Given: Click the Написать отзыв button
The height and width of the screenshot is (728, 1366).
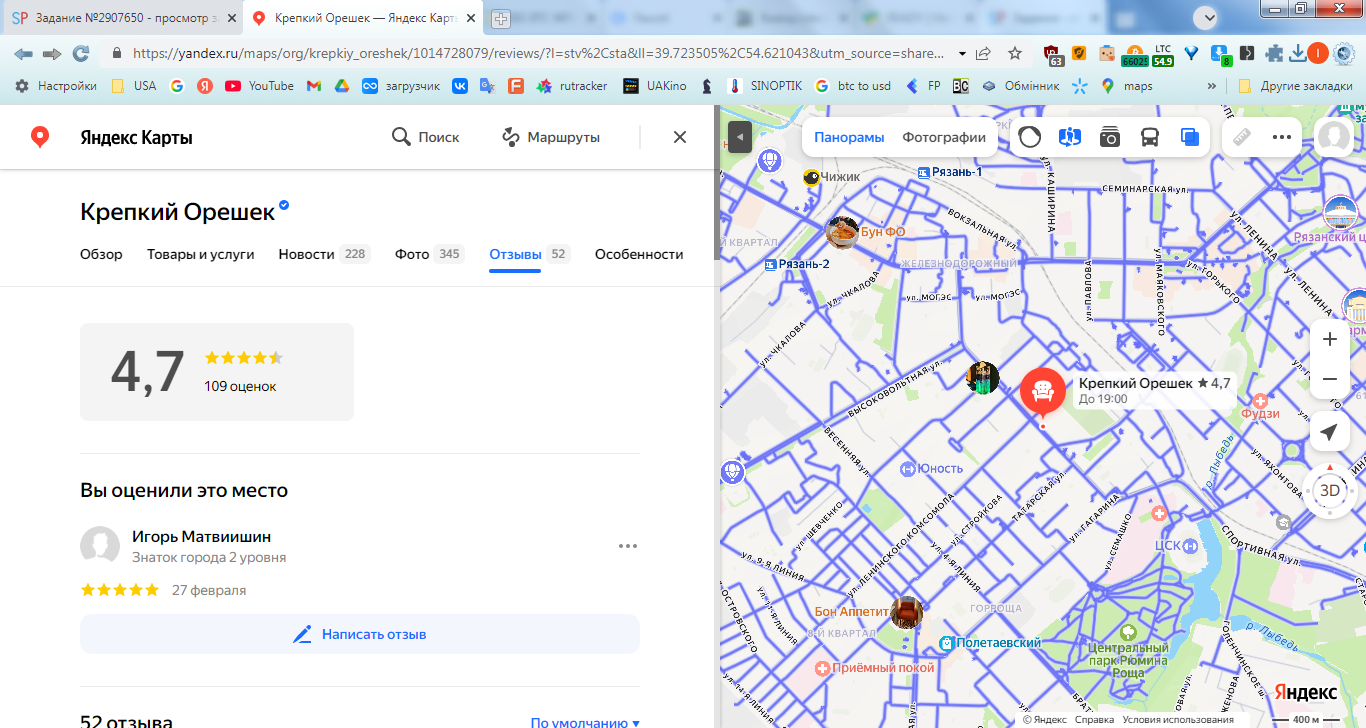Looking at the screenshot, I should click(x=360, y=634).
